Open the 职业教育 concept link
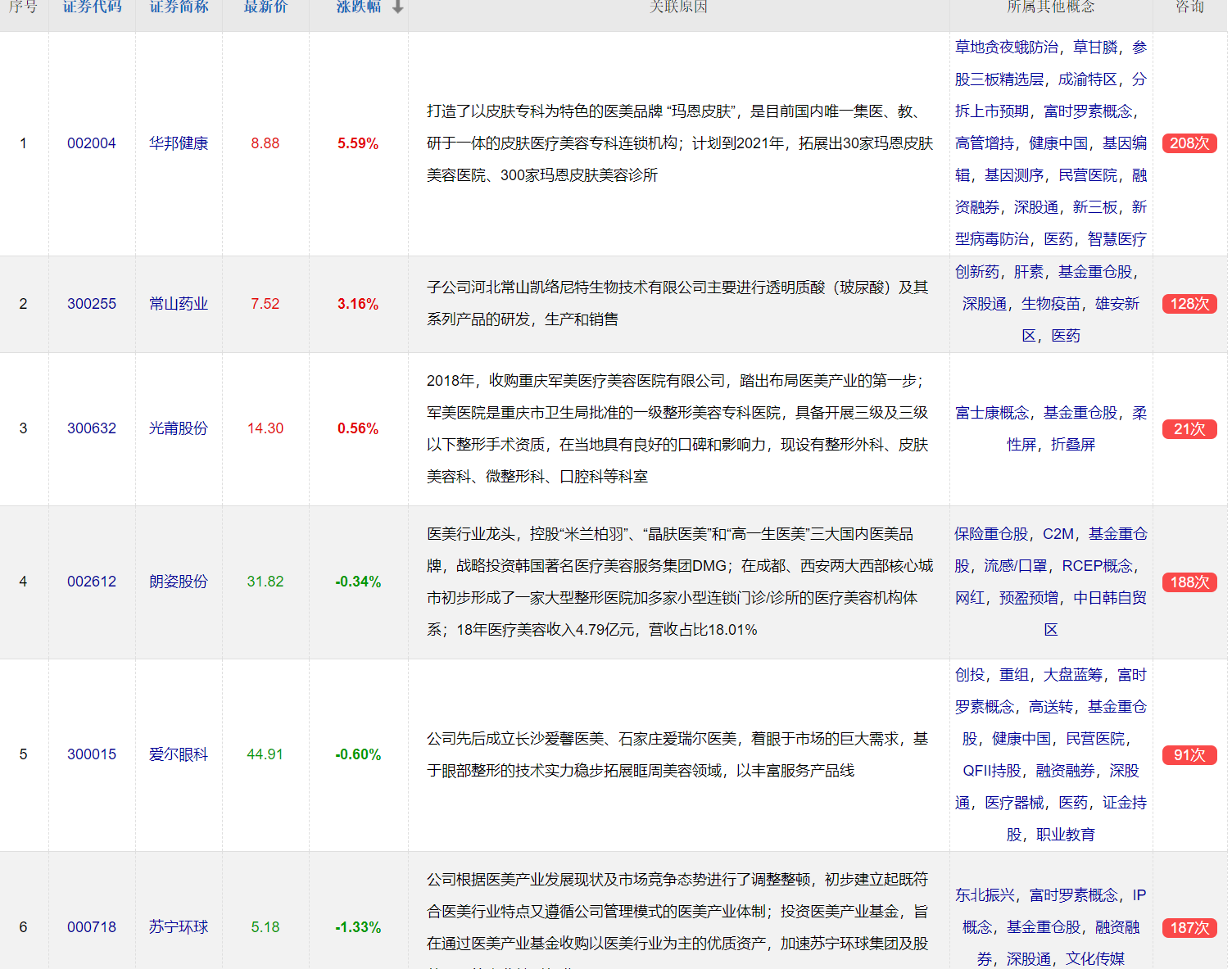 [1066, 835]
